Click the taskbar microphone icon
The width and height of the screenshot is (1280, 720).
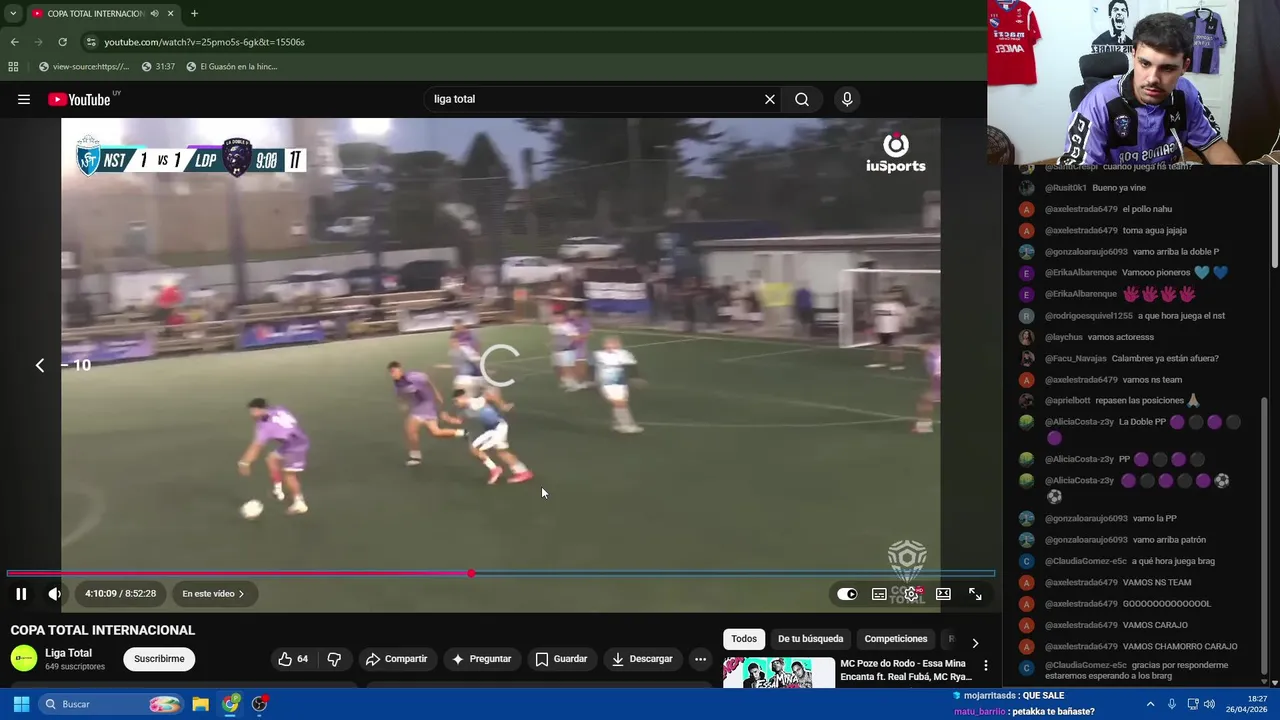tap(1172, 704)
